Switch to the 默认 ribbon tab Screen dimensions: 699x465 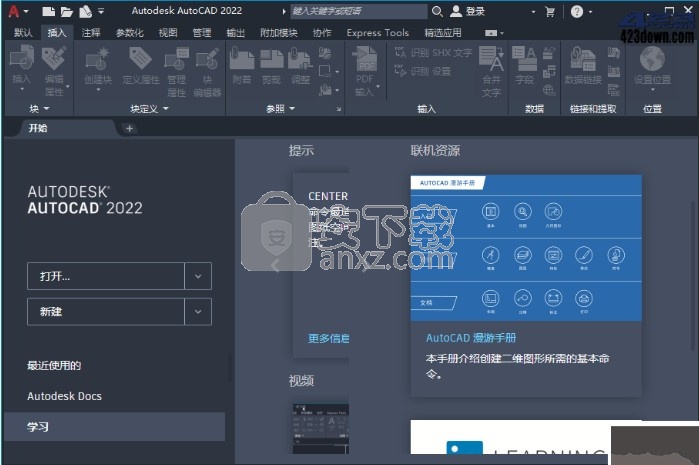23,33
